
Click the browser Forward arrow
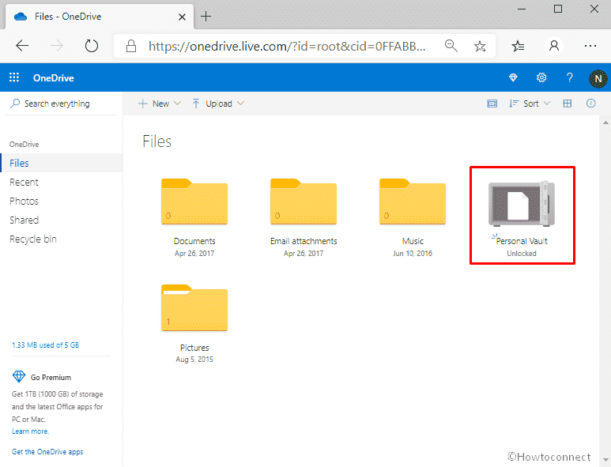pos(57,46)
